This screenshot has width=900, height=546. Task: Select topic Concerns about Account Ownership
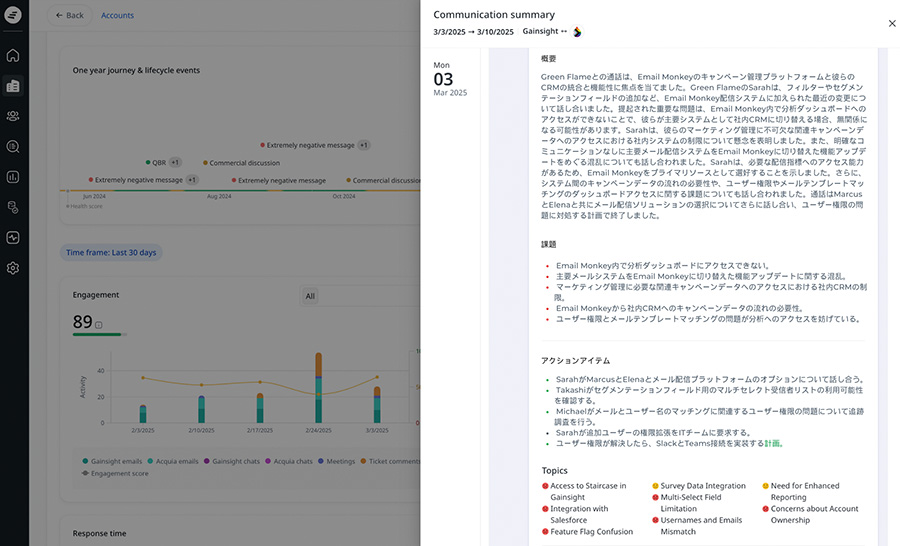click(x=810, y=514)
